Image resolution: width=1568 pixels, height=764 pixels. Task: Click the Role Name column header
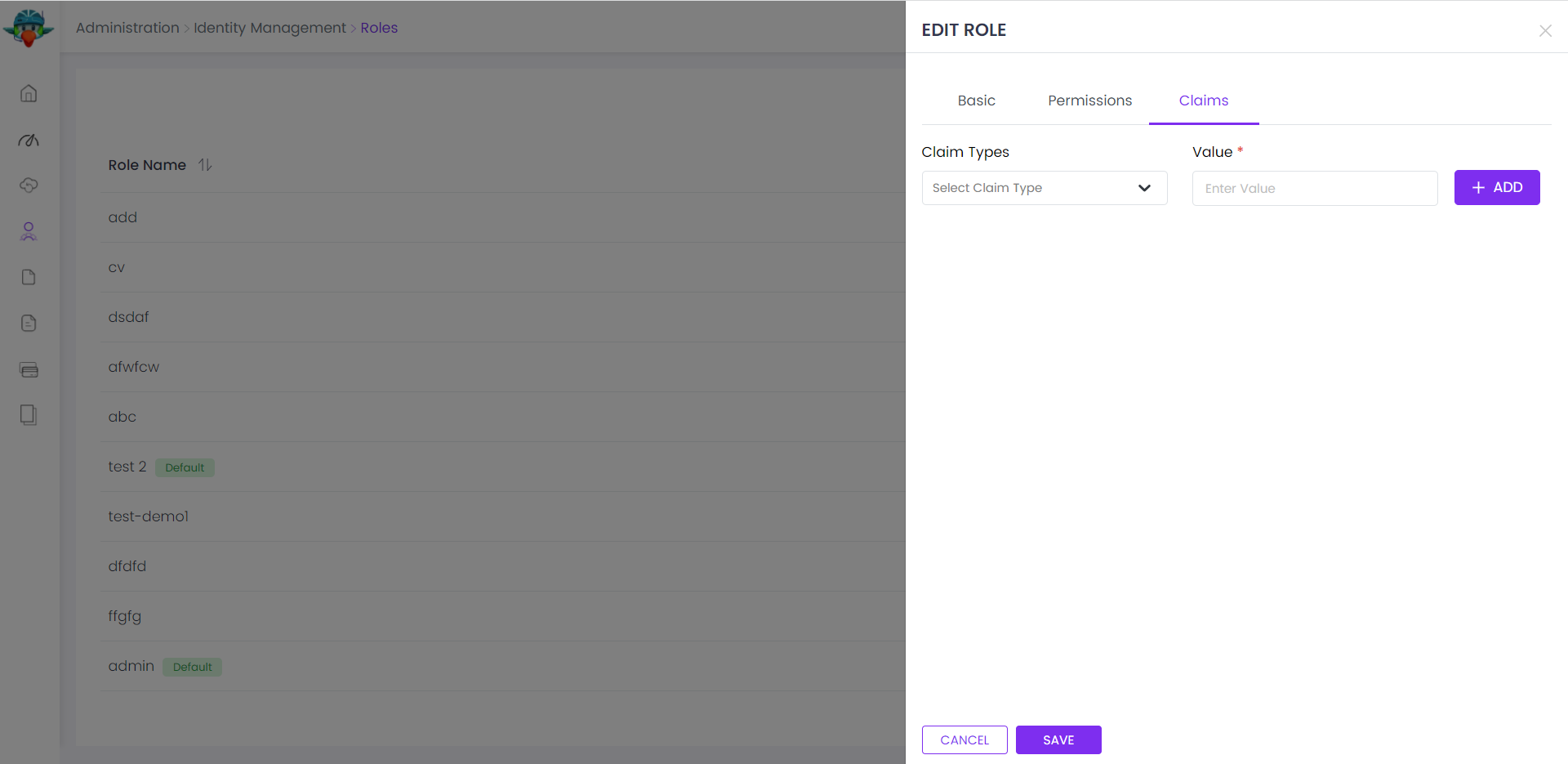click(147, 165)
